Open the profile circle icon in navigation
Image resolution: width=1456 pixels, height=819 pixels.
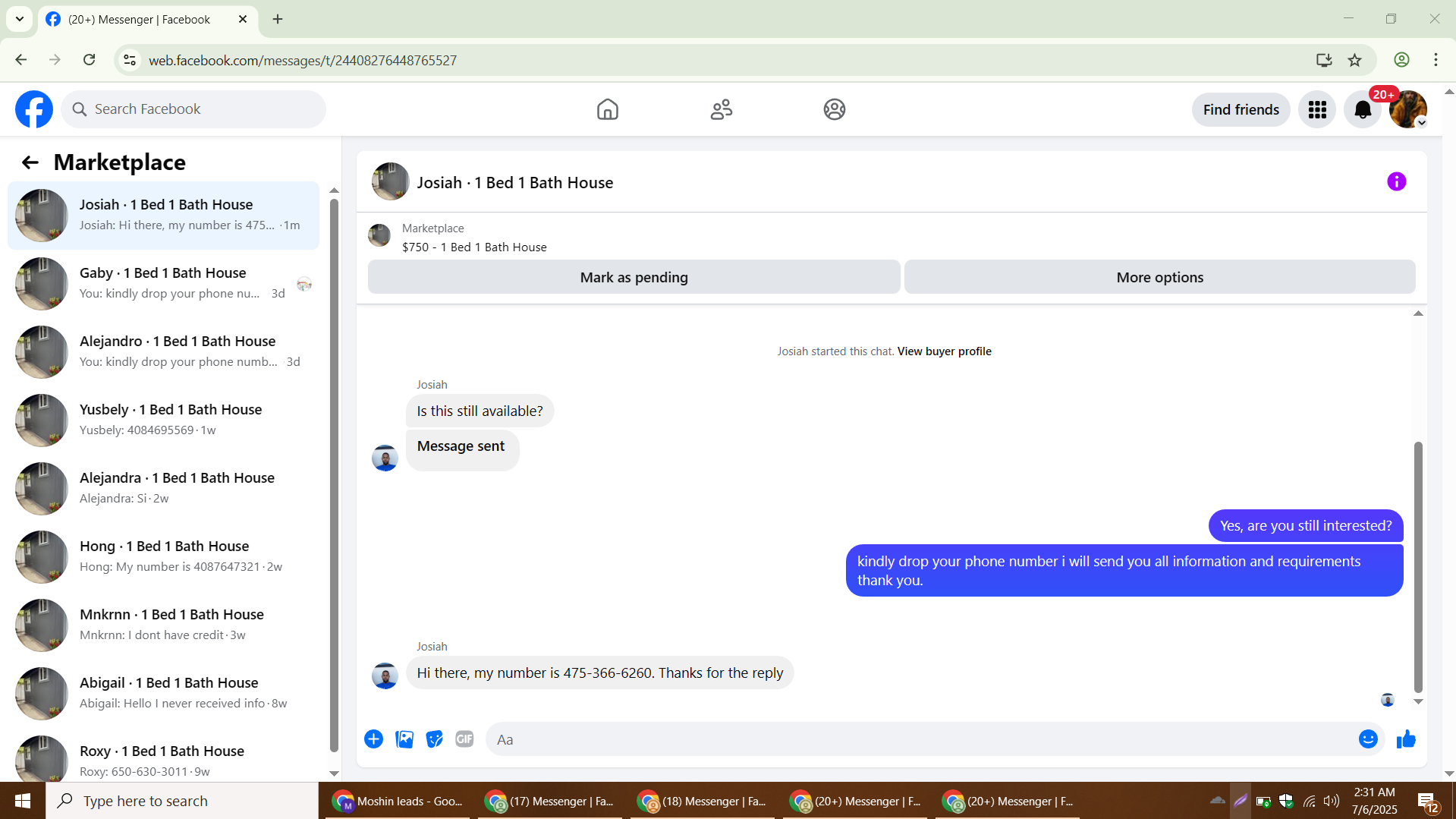point(835,109)
